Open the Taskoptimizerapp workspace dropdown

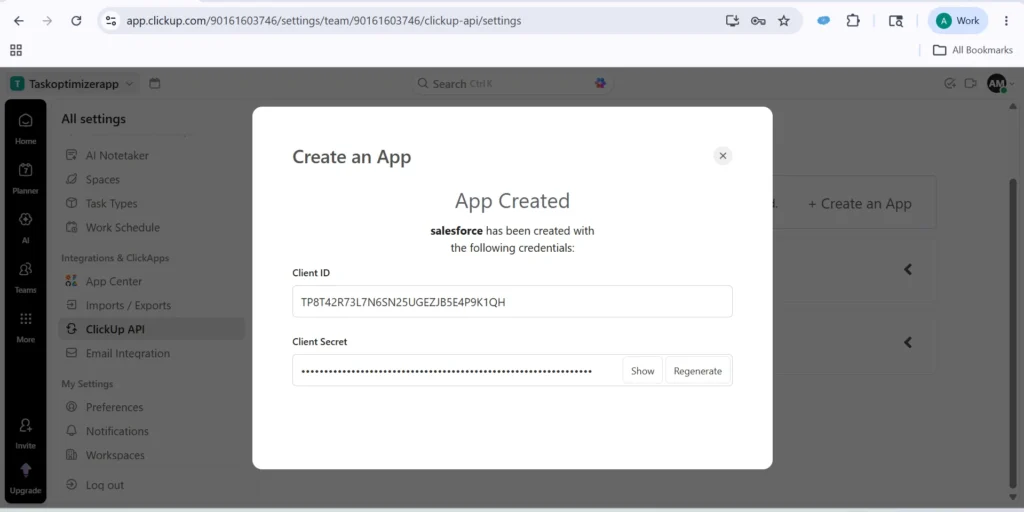[x=72, y=84]
